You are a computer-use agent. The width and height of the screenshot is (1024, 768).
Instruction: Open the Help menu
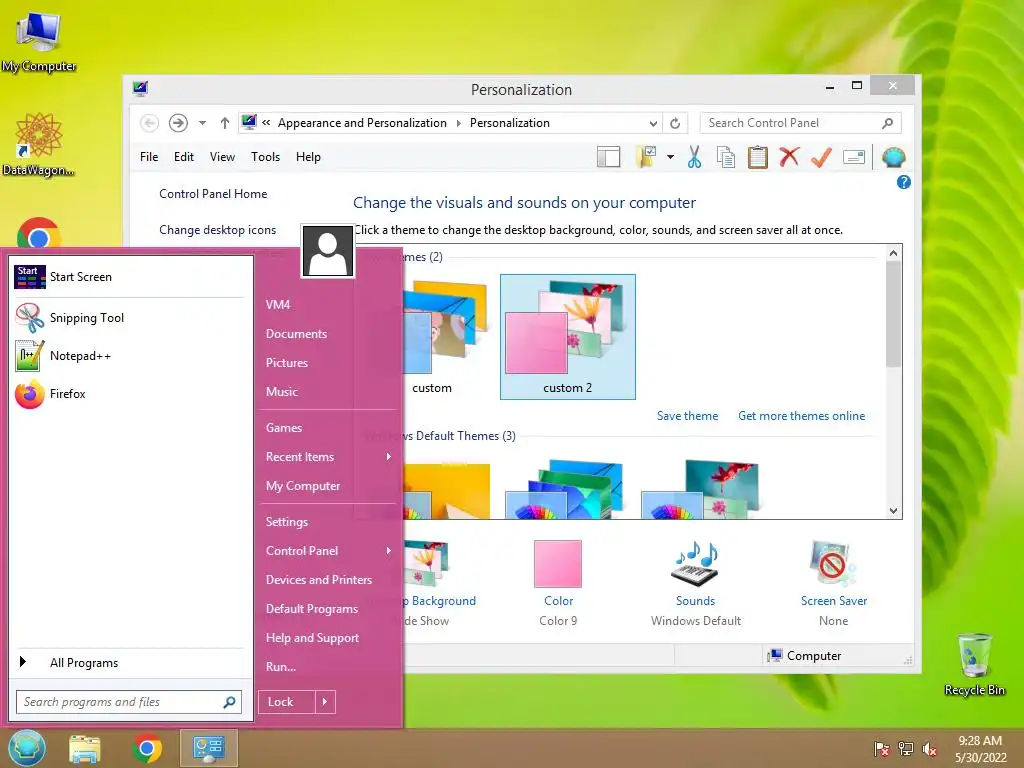point(308,157)
